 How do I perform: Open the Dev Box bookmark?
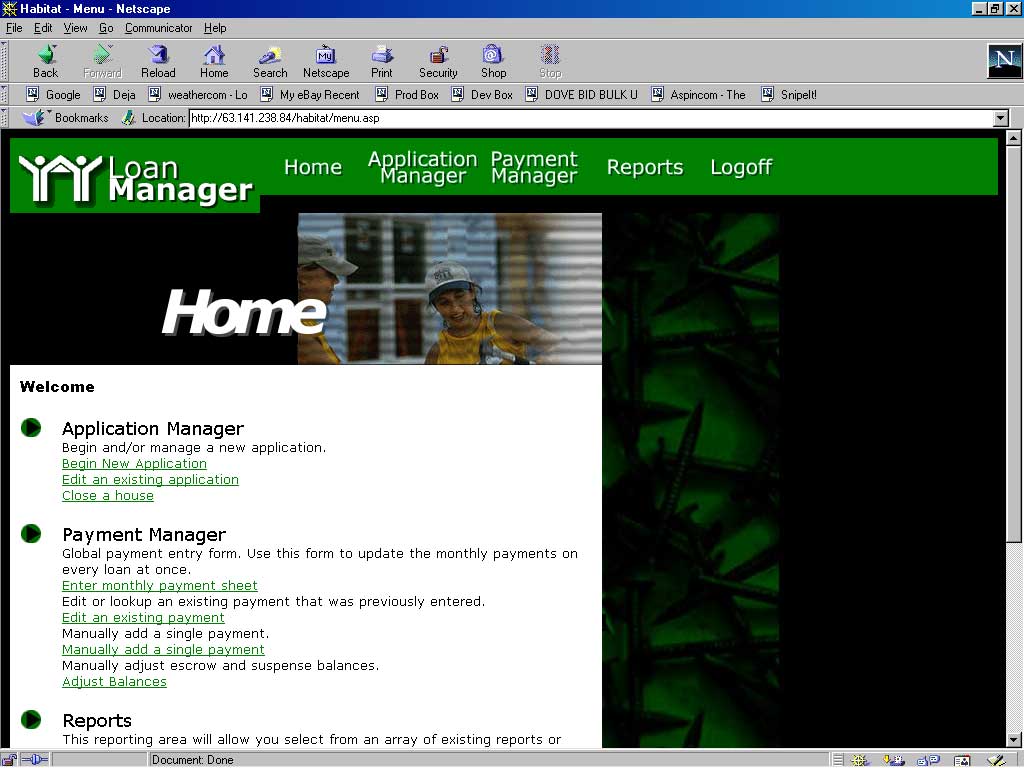(x=482, y=95)
